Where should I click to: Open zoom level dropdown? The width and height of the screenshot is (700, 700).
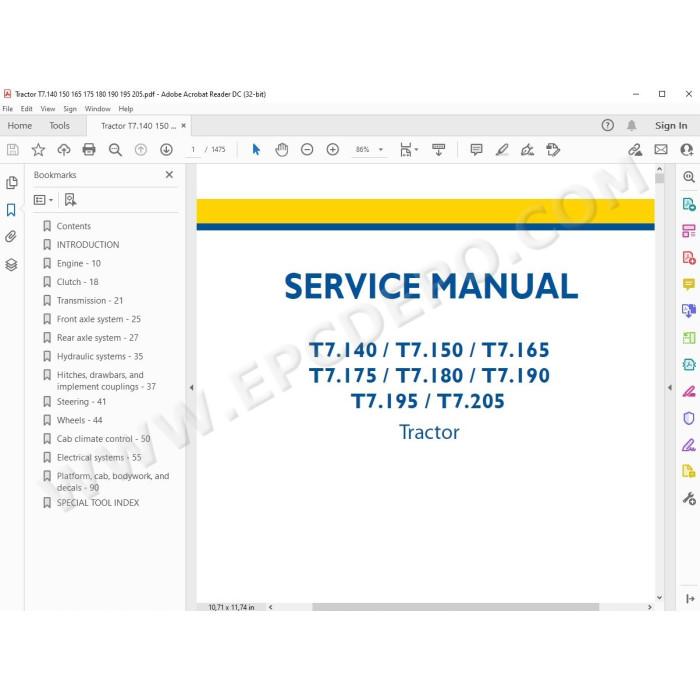381,150
